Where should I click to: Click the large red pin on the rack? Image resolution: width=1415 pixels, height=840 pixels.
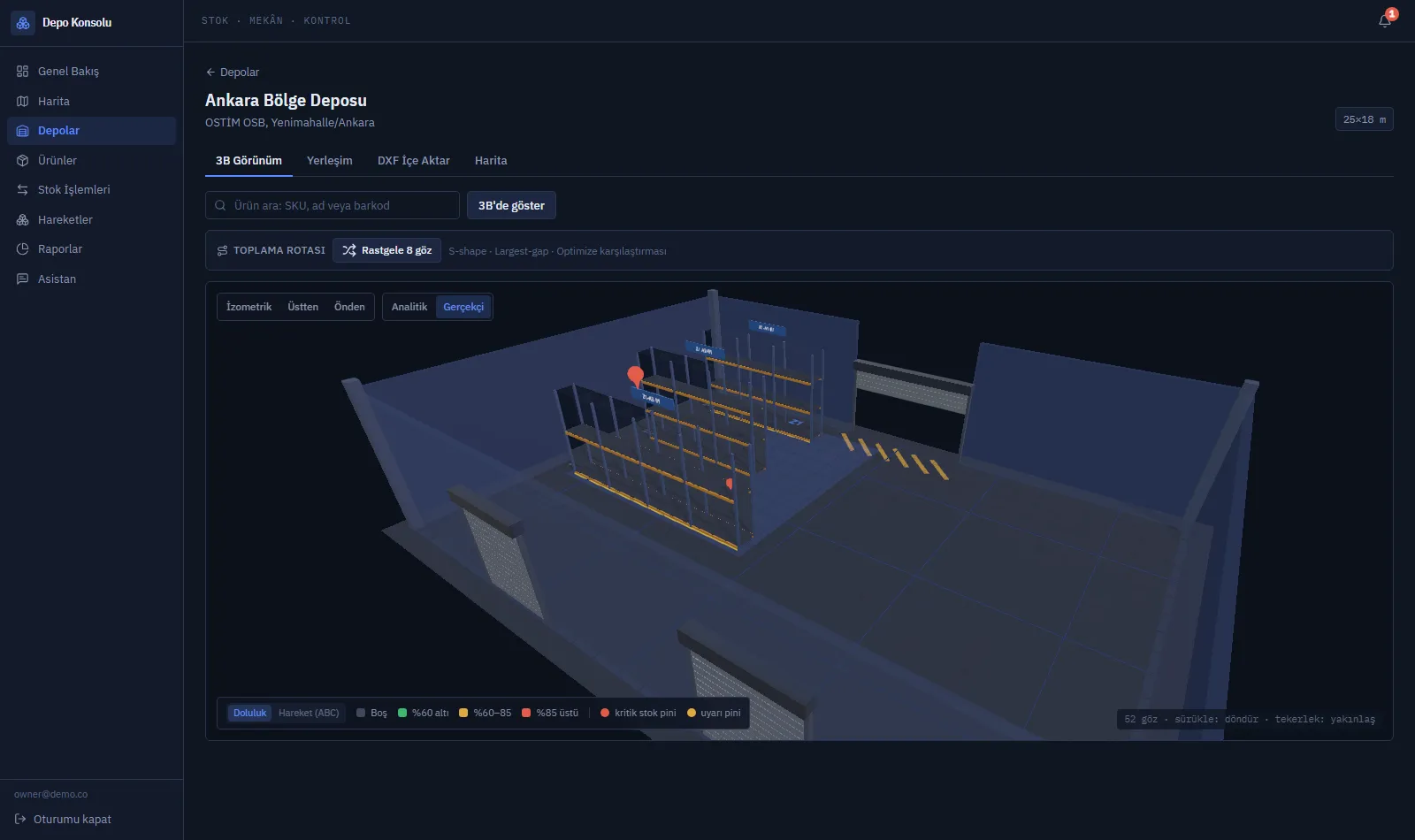(635, 376)
